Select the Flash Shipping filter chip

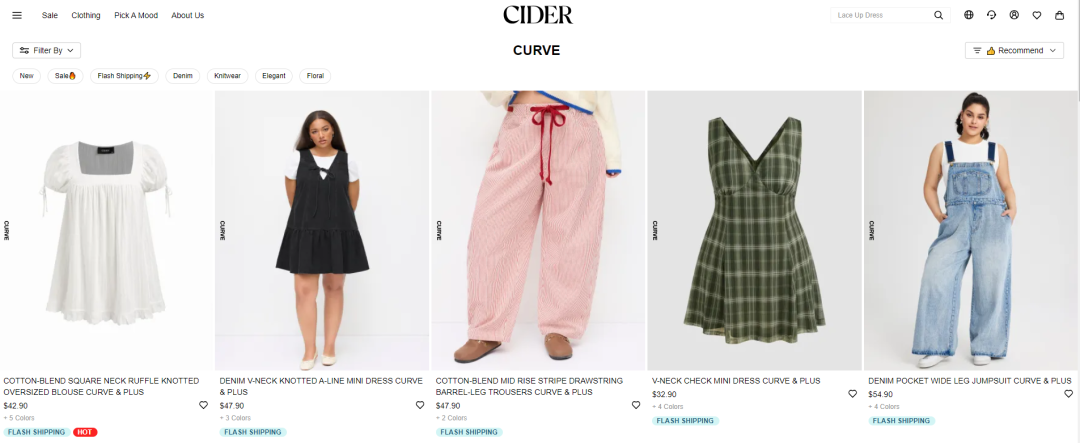(x=125, y=76)
